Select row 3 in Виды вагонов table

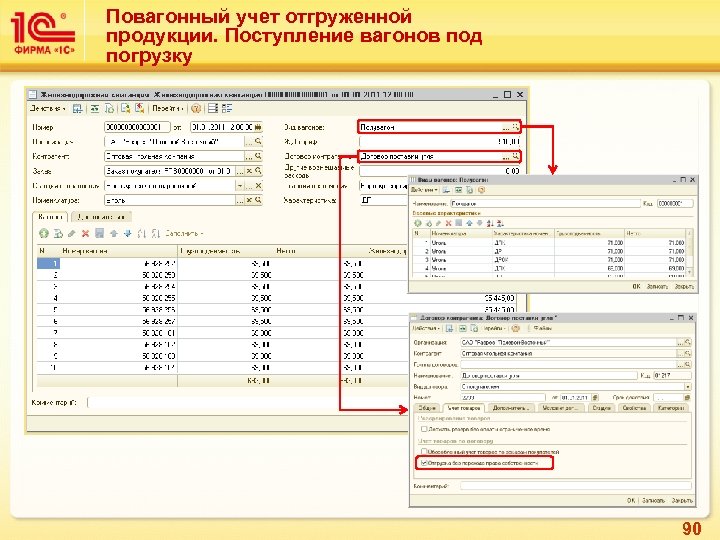pos(550,260)
